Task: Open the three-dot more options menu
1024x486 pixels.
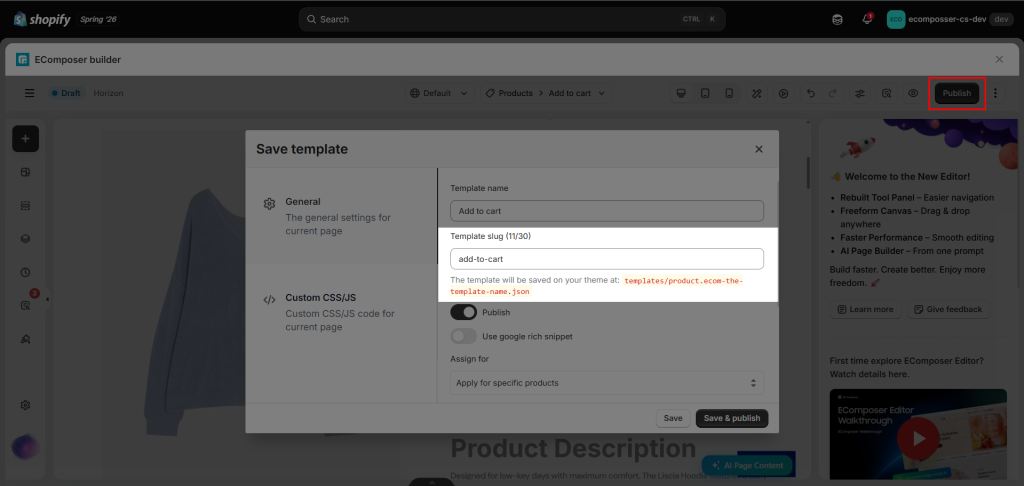Action: (995, 93)
